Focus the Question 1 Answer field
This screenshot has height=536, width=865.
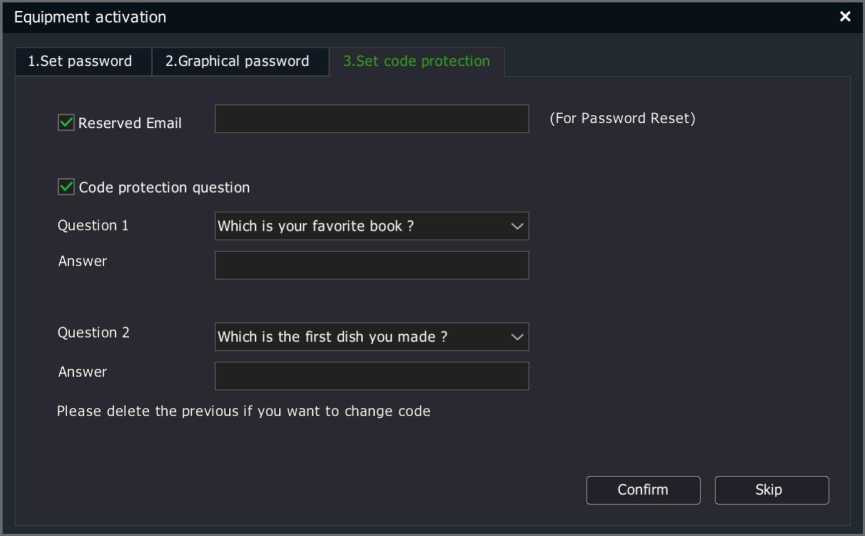pos(371,265)
